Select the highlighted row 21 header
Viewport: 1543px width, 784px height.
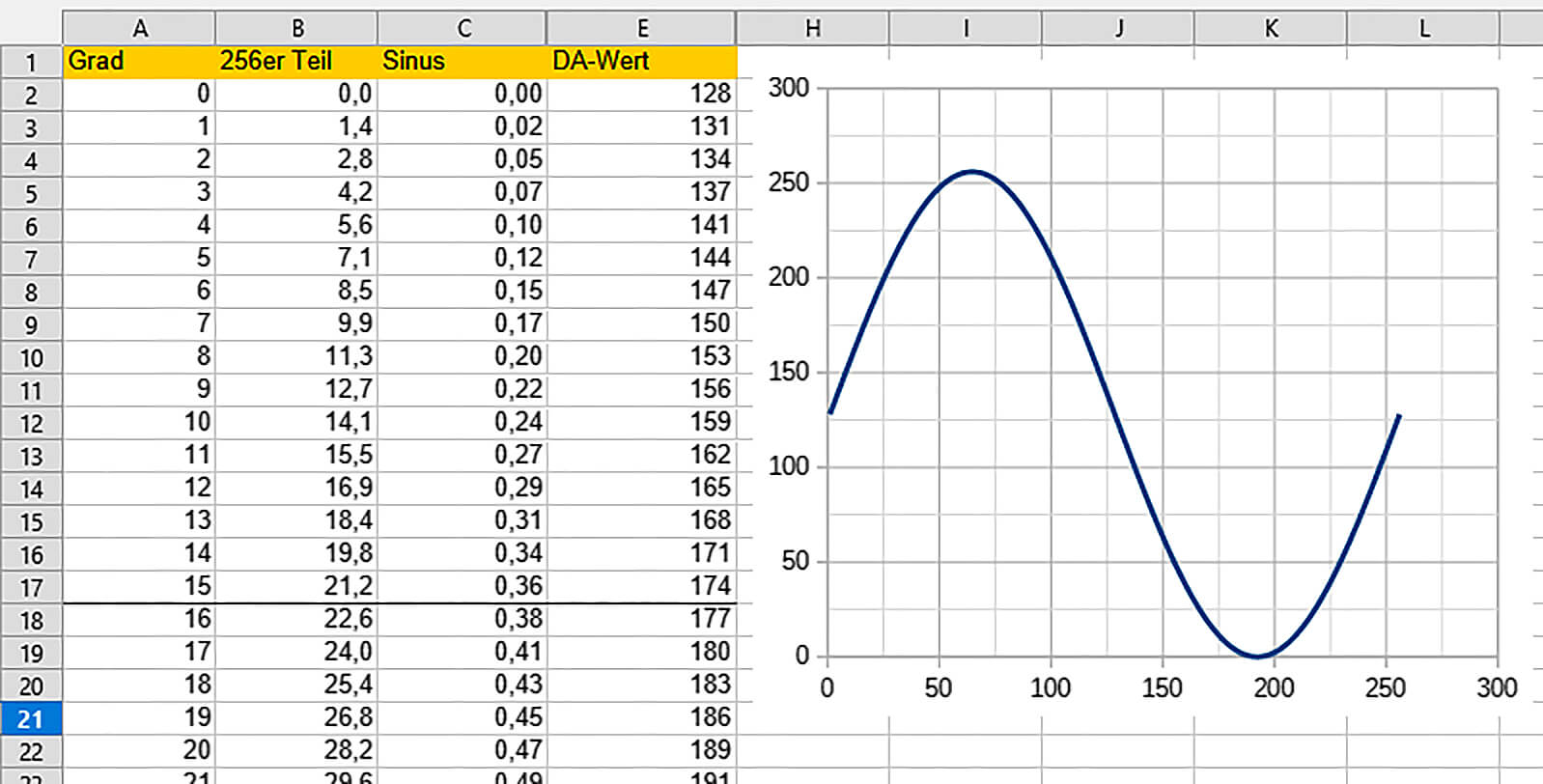[31, 719]
